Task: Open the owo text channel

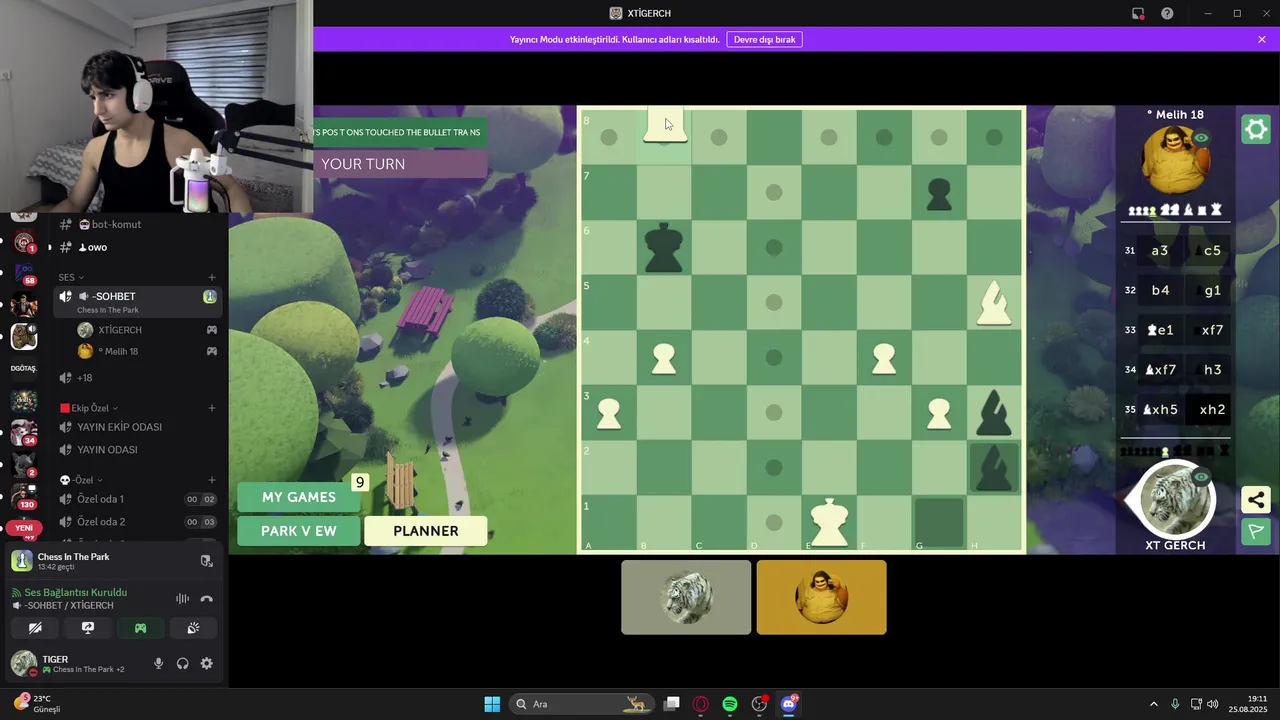Action: pos(136,247)
